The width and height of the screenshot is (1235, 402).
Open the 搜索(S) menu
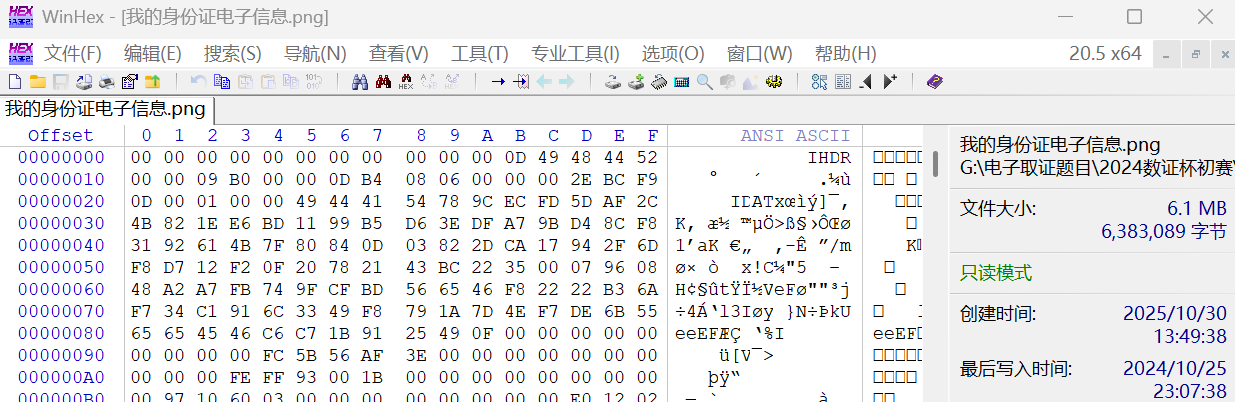pos(232,53)
